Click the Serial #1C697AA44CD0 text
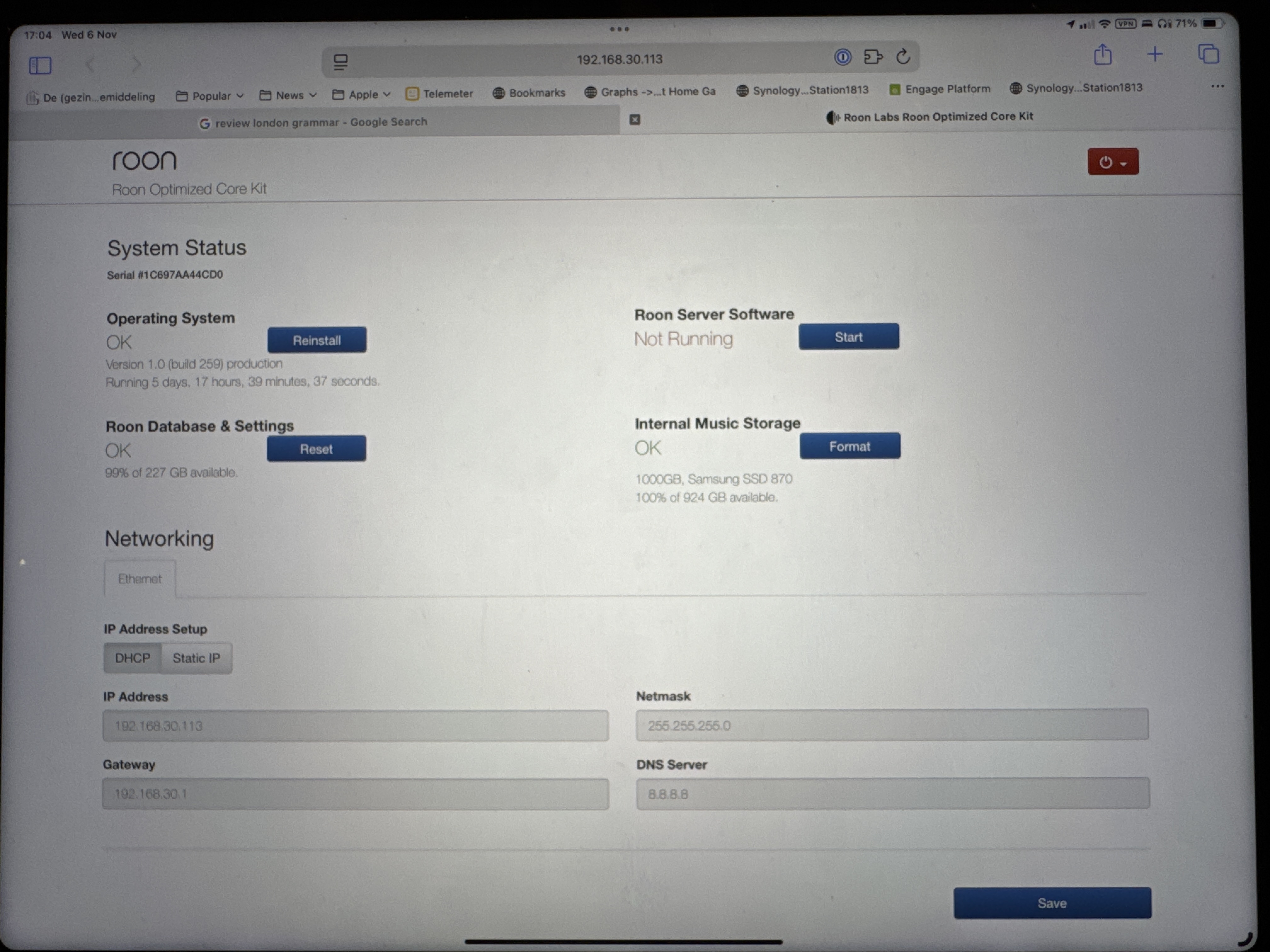Screen dimensions: 1270x952 click(165, 275)
